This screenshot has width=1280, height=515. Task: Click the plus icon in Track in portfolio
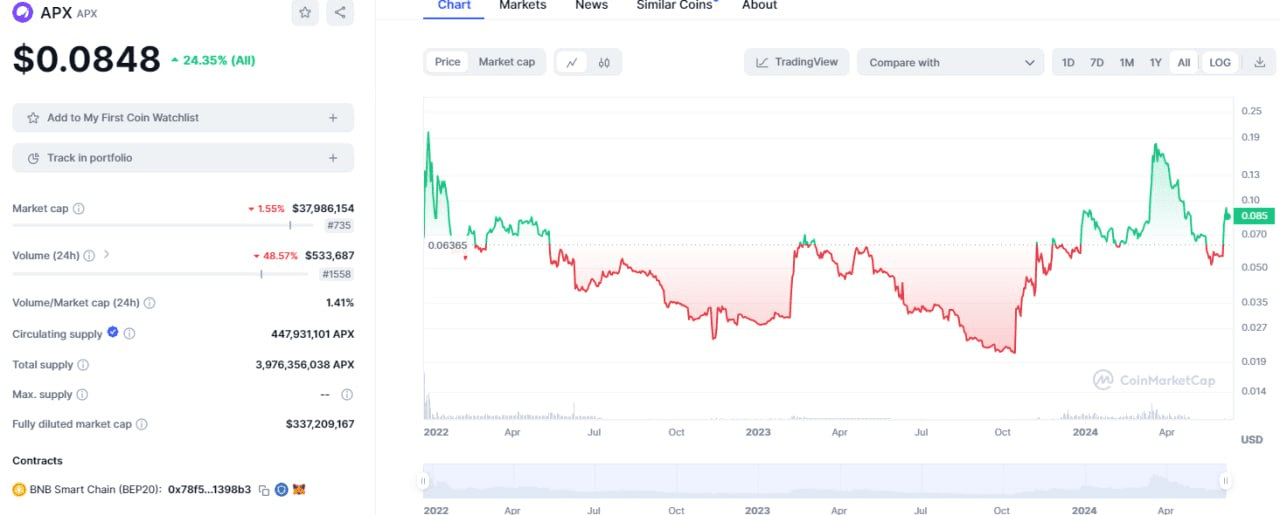333,158
